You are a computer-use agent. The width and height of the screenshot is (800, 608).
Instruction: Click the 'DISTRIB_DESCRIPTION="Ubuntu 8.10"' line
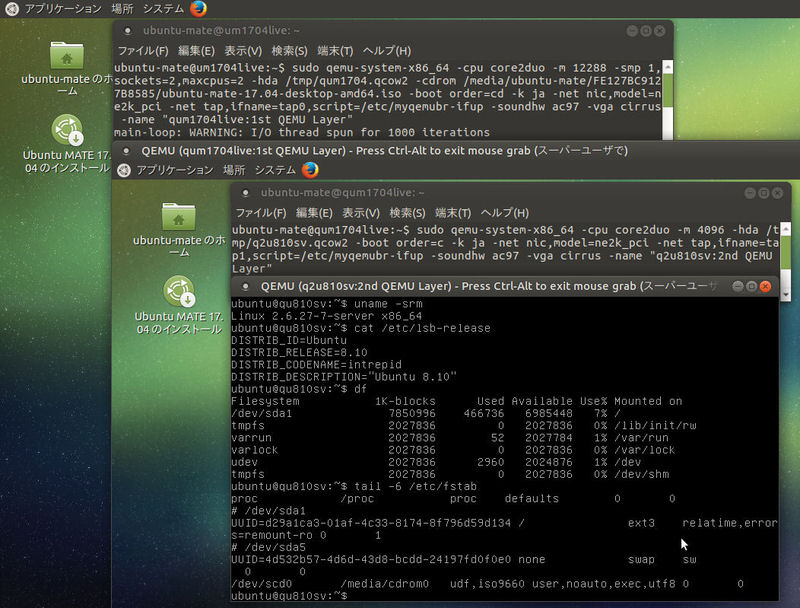click(344, 377)
